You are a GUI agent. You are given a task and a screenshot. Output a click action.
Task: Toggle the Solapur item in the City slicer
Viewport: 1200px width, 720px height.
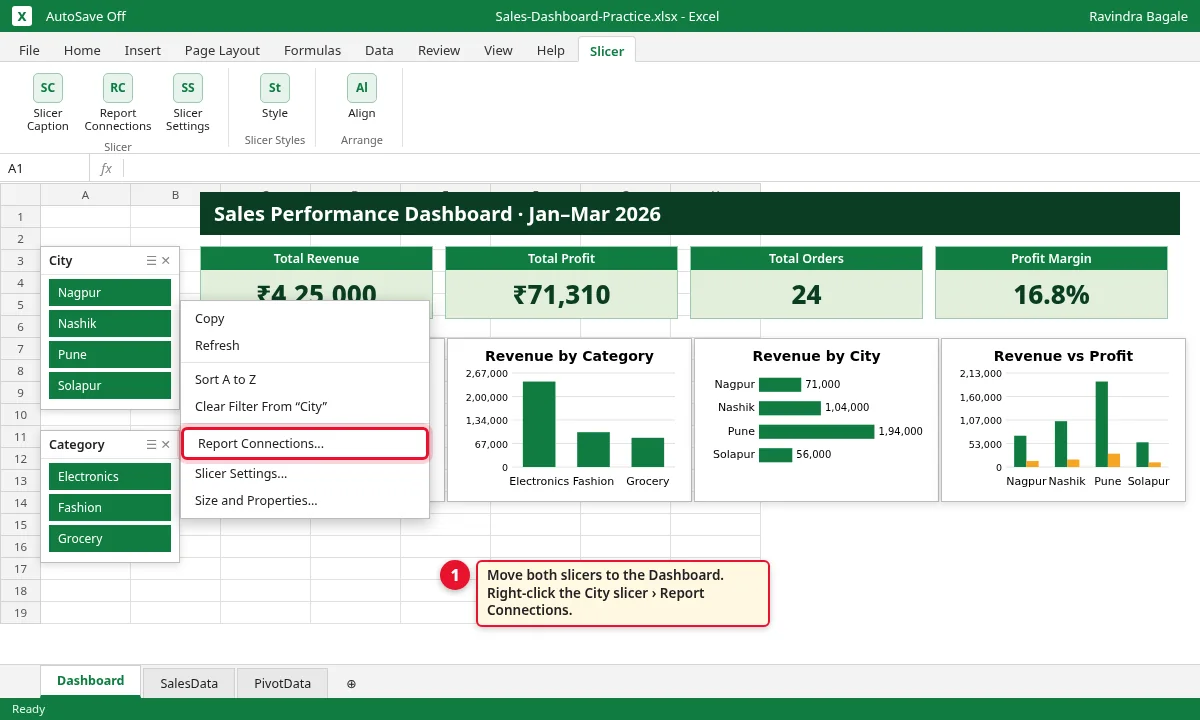click(110, 386)
